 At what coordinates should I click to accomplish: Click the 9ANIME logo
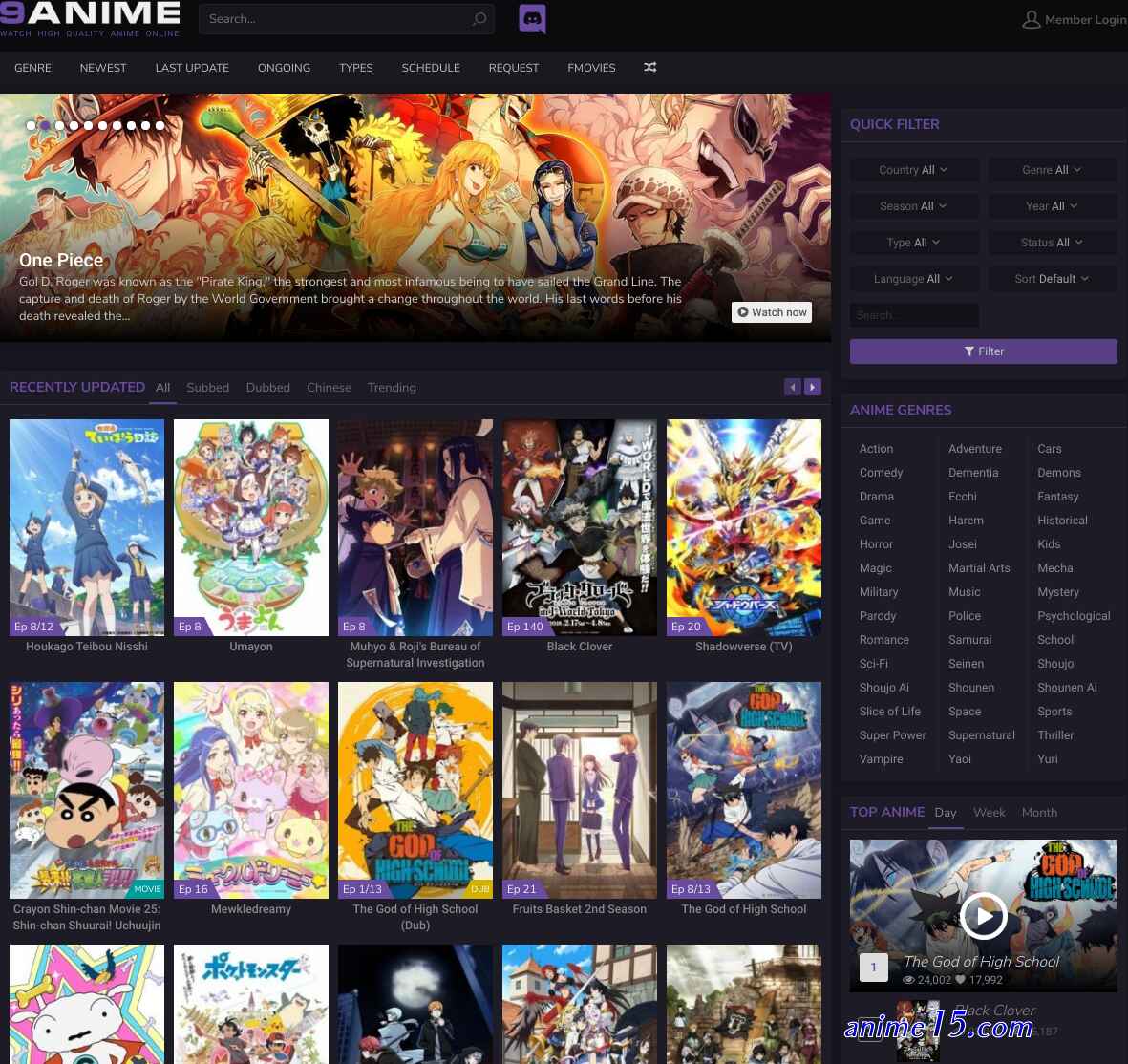coord(90,19)
